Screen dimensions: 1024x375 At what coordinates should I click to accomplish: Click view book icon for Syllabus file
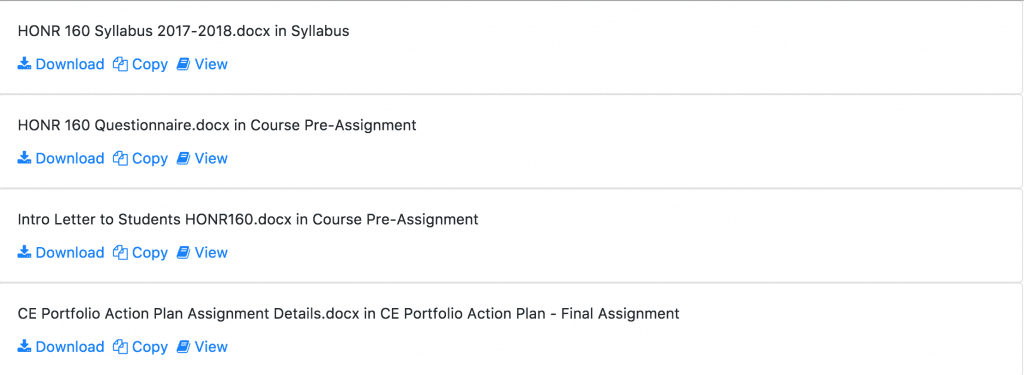coord(184,64)
